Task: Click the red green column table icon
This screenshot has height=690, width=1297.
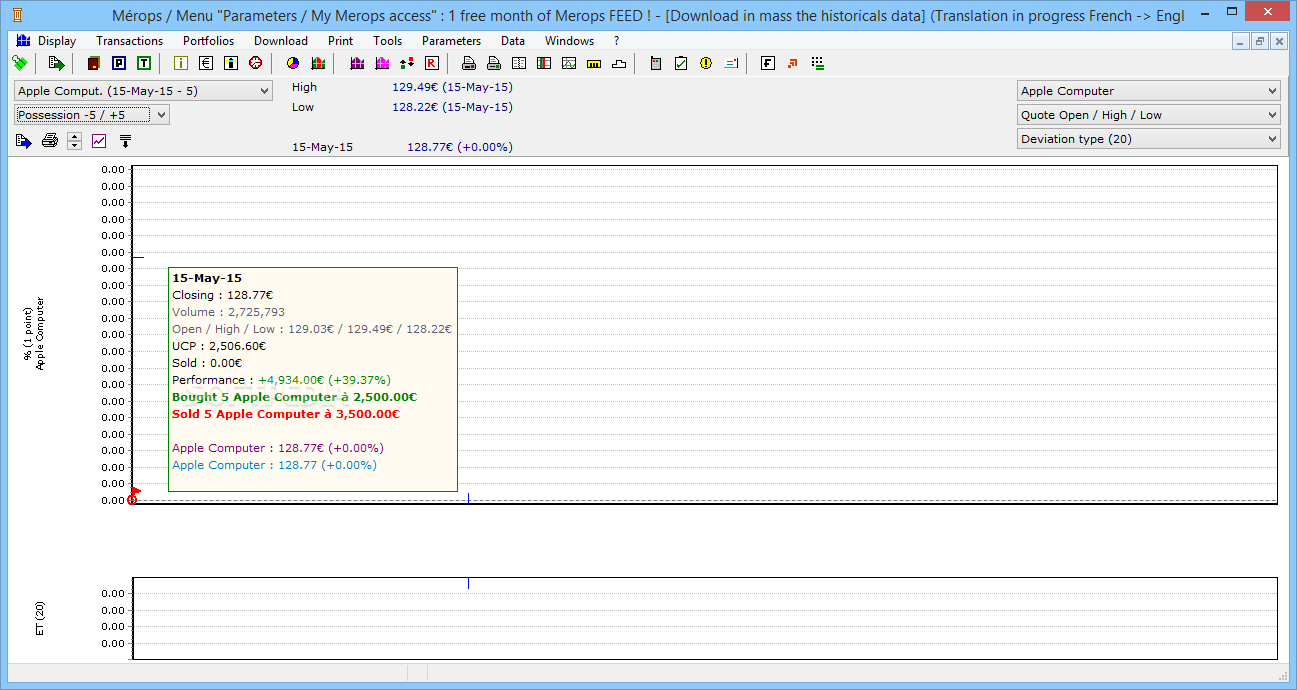Action: click(x=543, y=63)
